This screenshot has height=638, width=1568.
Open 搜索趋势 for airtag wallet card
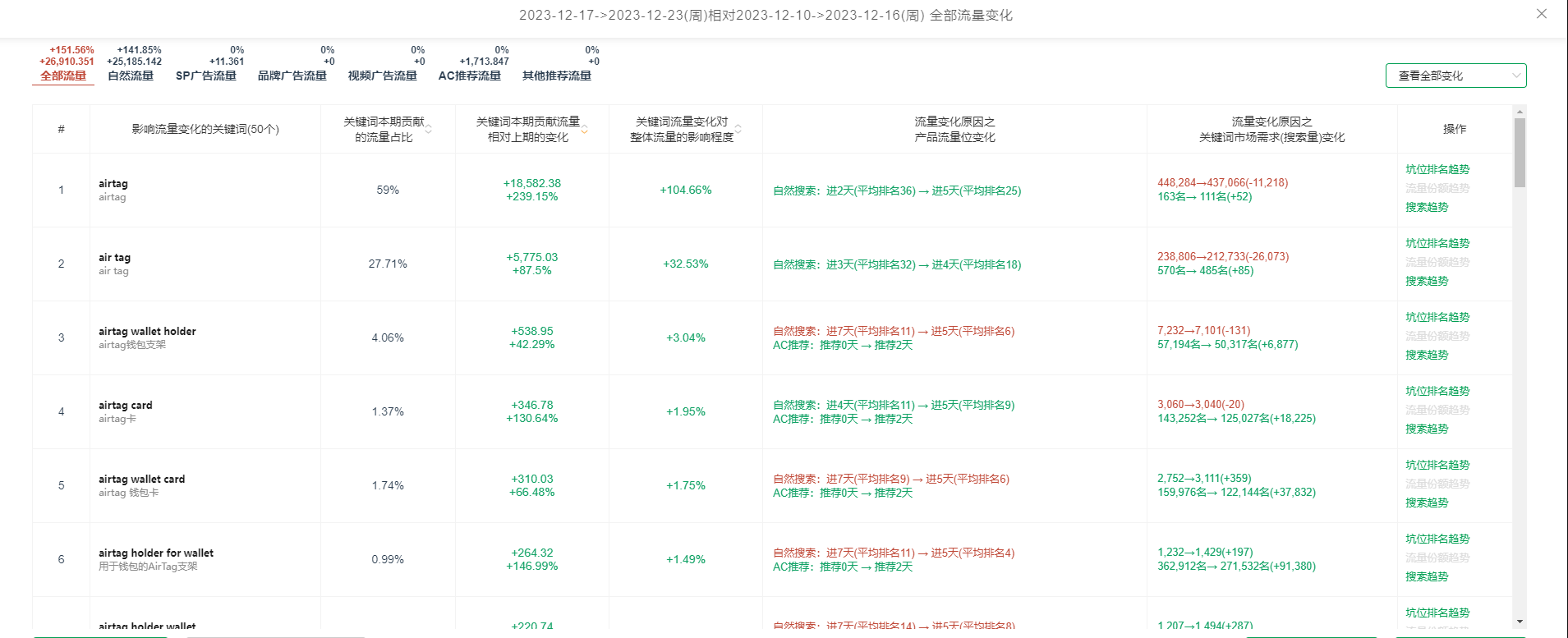click(x=1427, y=503)
